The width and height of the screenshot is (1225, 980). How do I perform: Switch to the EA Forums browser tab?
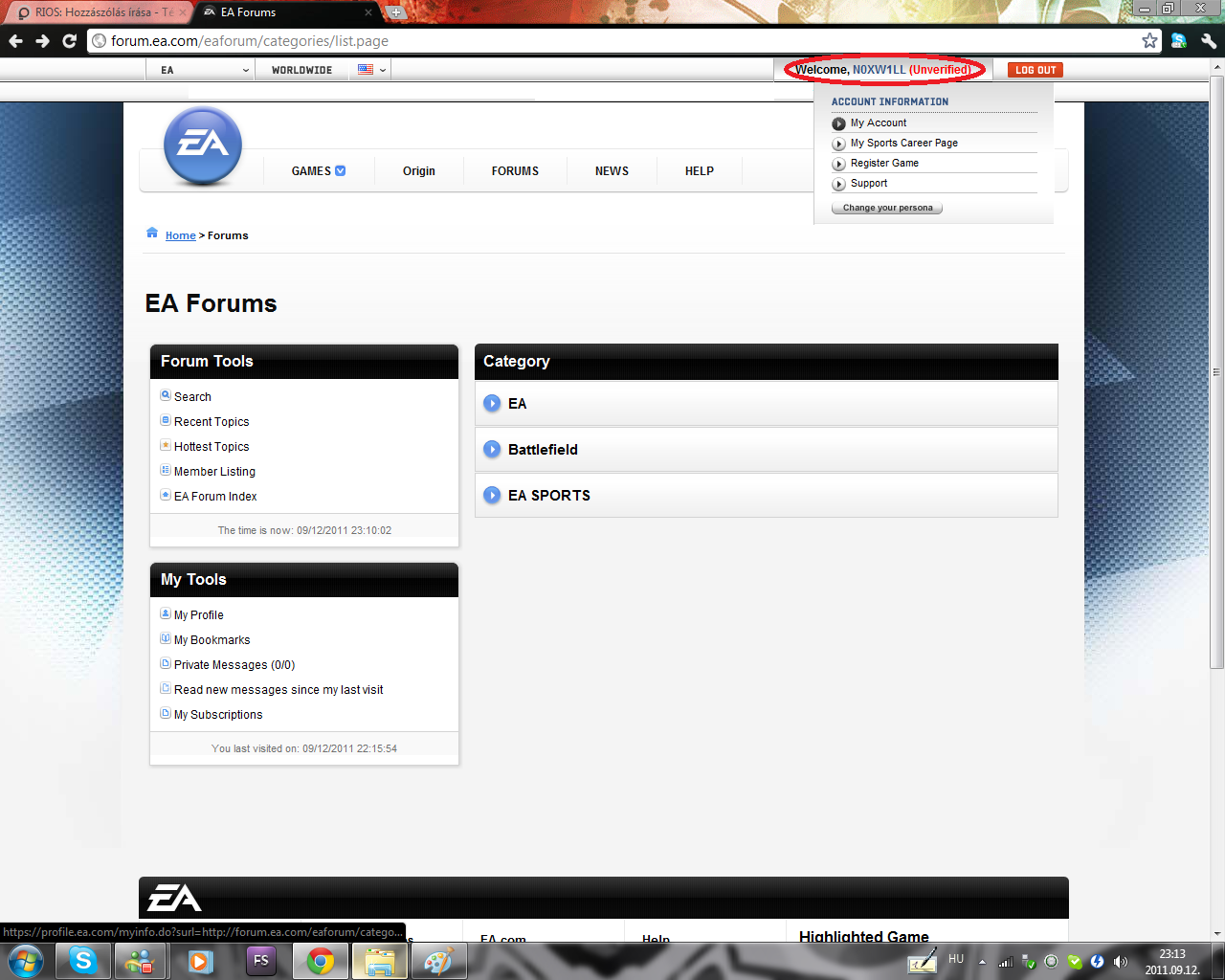[287, 12]
